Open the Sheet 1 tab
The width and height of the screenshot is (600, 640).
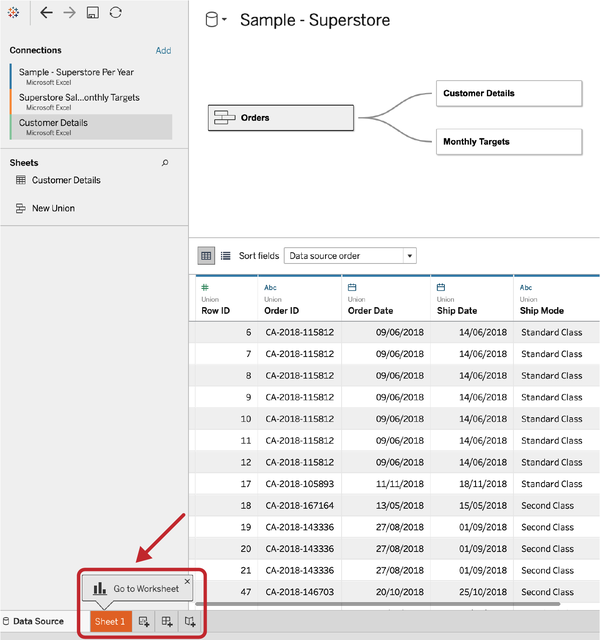(110, 622)
